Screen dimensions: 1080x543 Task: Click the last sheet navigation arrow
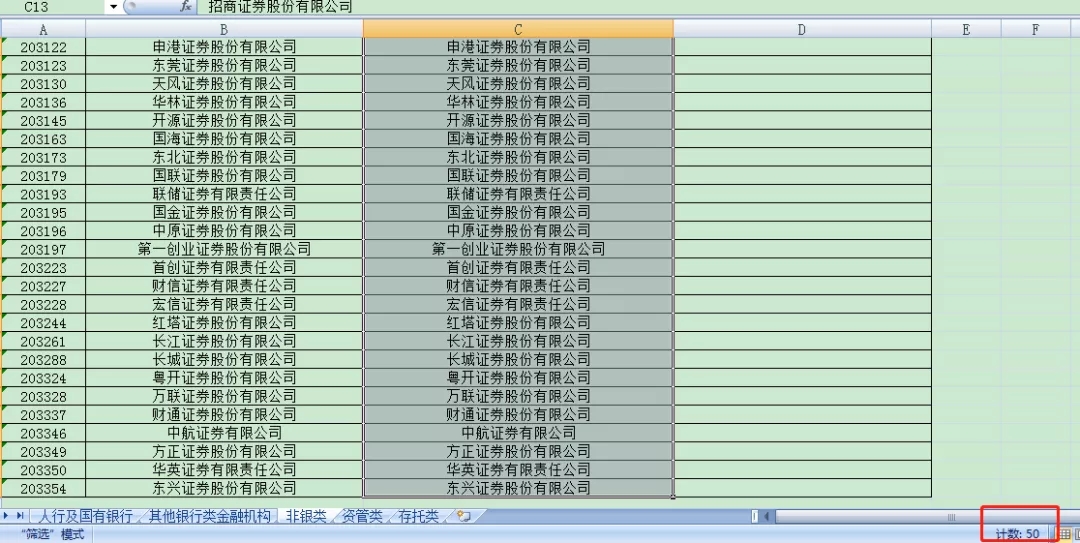tap(20, 515)
